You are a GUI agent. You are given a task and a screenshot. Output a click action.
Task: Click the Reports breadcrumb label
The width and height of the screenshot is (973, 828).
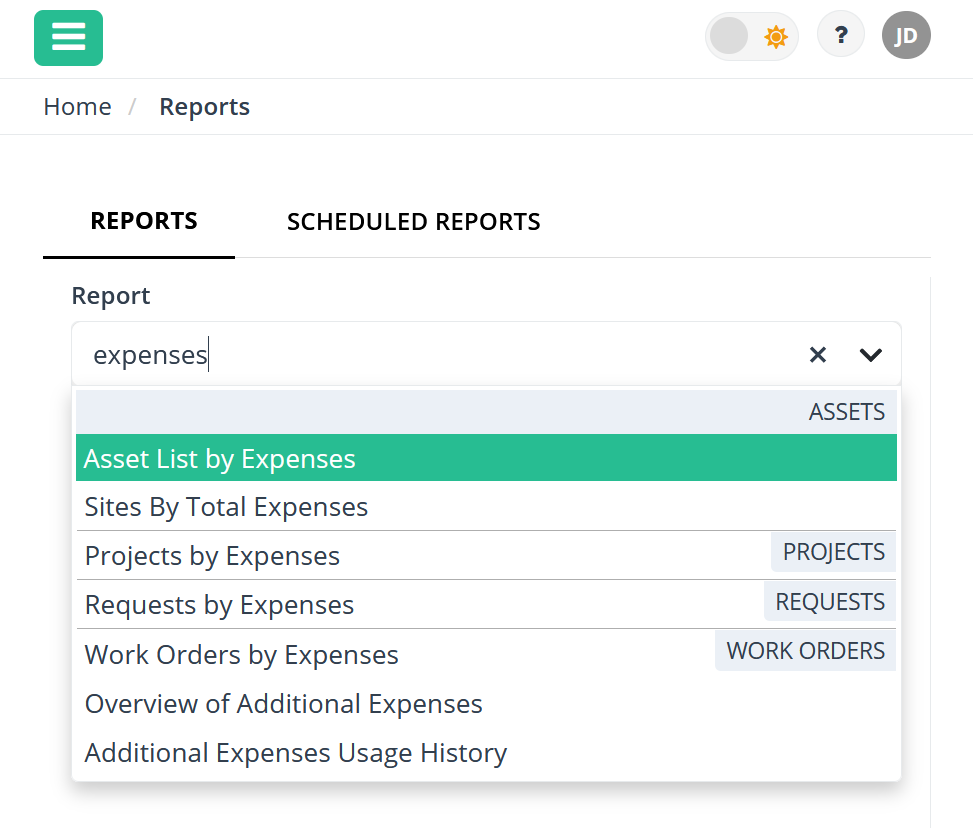(x=204, y=106)
